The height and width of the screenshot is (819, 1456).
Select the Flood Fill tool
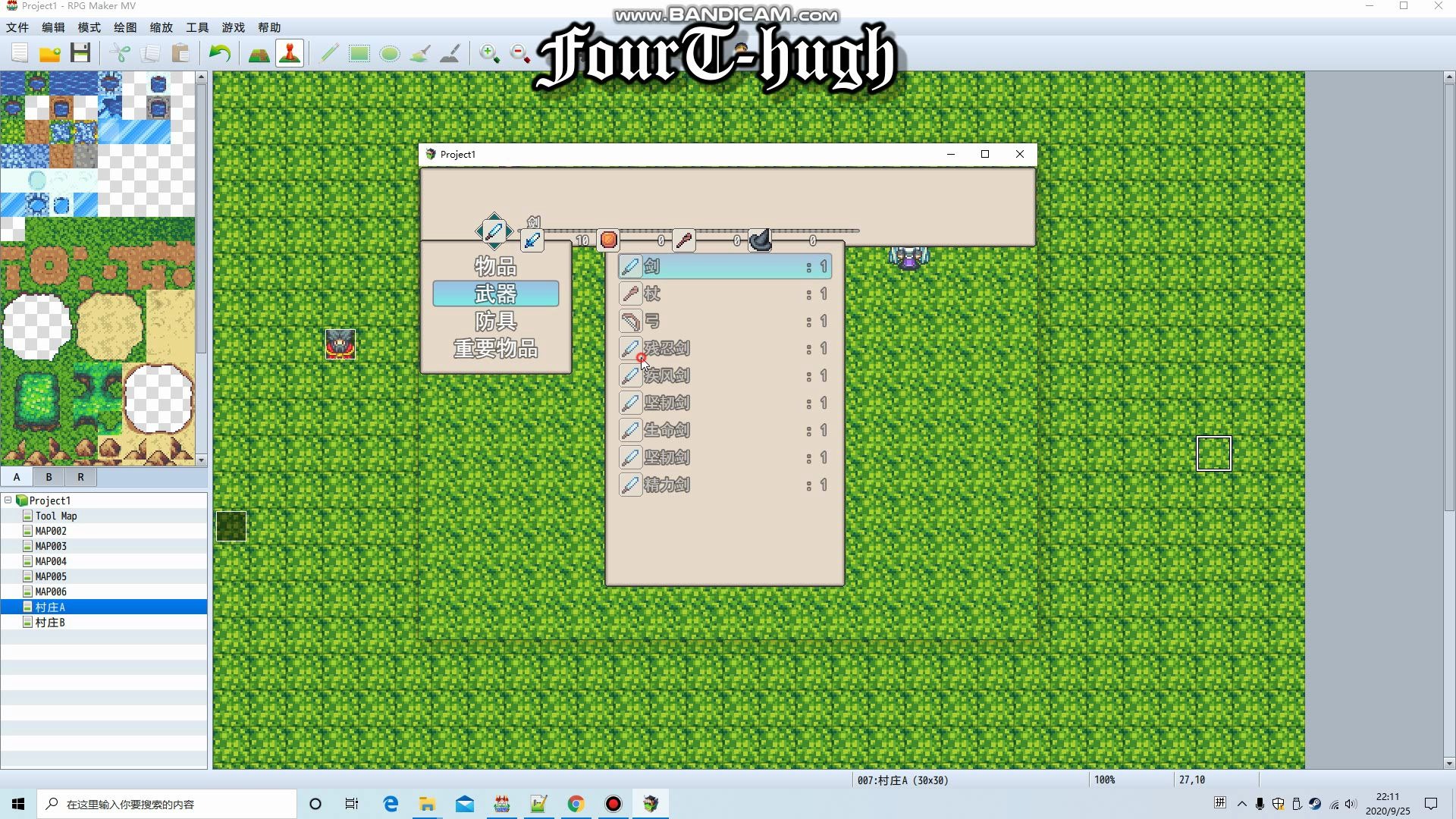point(420,53)
